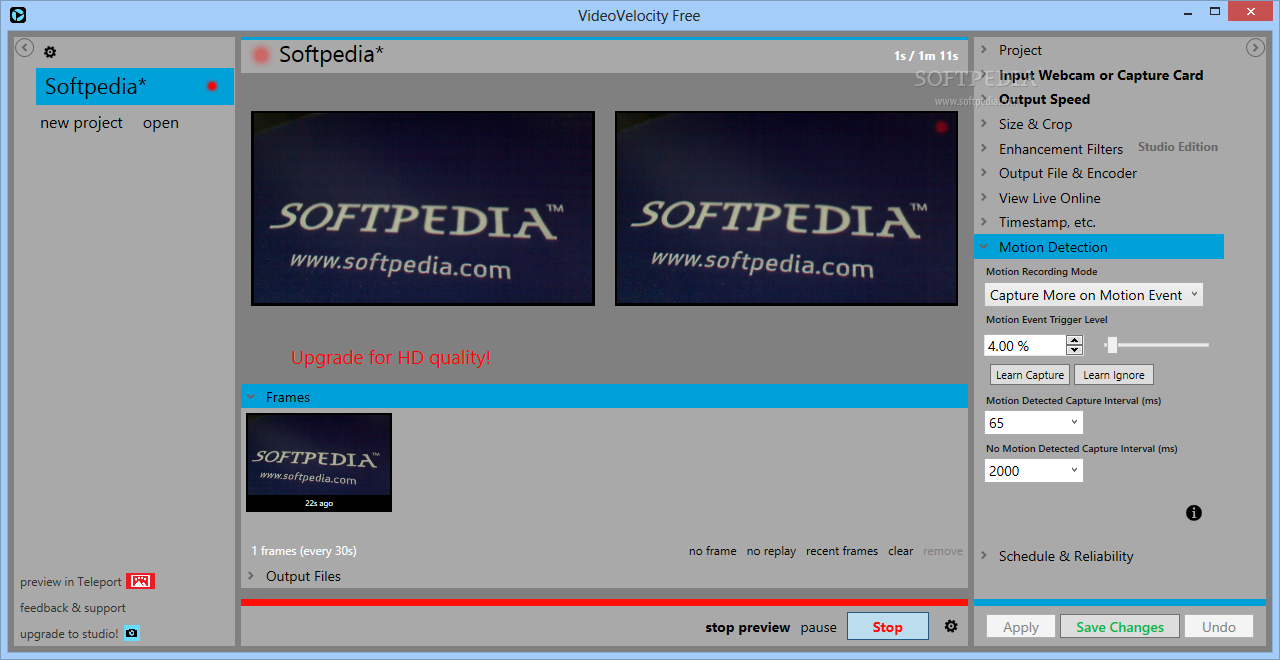Increase trigger level with the up stepper
The width and height of the screenshot is (1280, 660).
pos(1075,340)
